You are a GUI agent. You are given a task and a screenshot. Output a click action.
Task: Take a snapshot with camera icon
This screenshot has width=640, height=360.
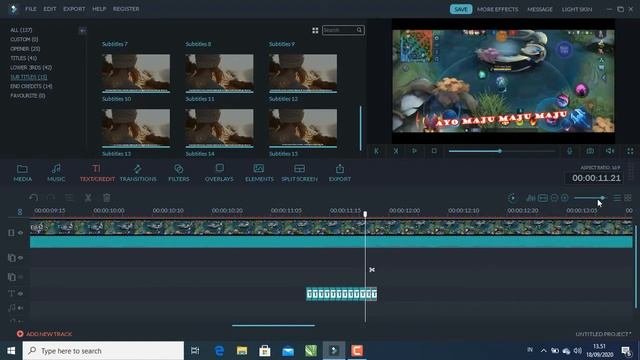pos(590,151)
